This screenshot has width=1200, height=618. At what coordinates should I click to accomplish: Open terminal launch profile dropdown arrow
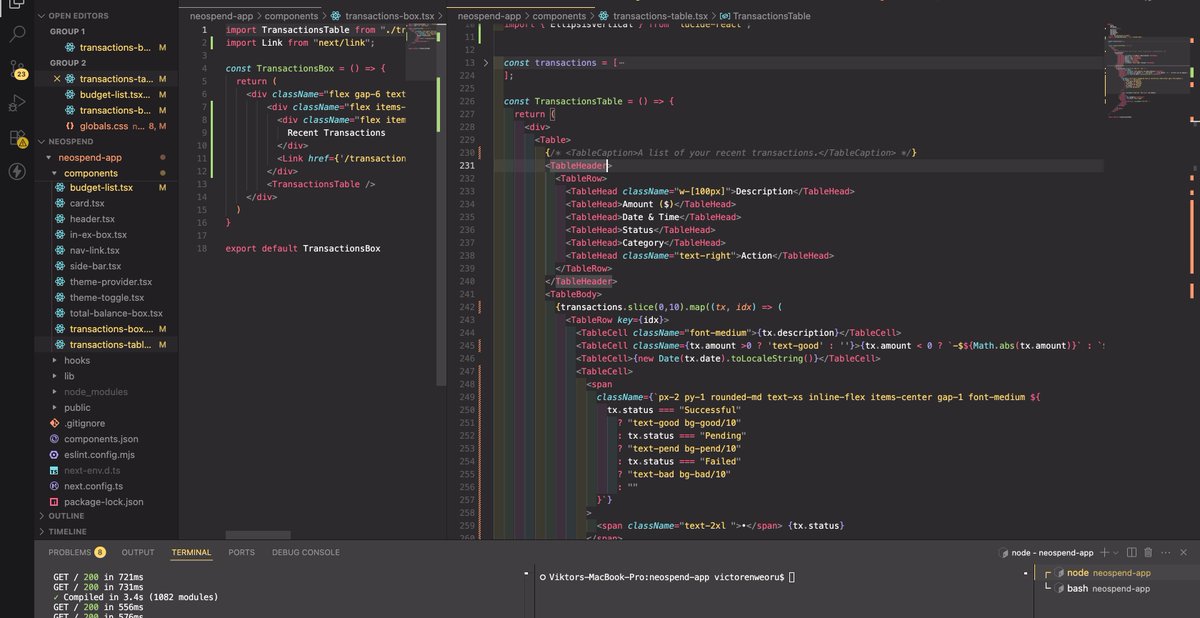[x=1115, y=552]
